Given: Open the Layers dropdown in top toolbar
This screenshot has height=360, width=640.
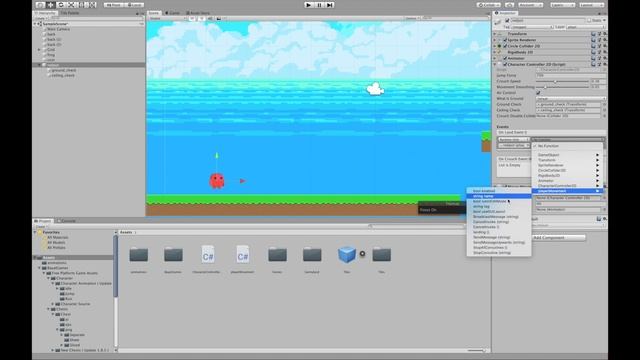Looking at the screenshot, I should 562,5.
